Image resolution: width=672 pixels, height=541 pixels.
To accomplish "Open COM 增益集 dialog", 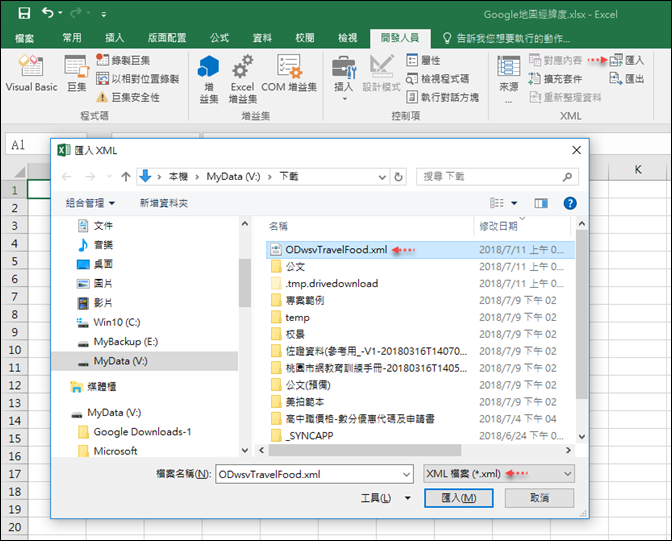I will 289,73.
